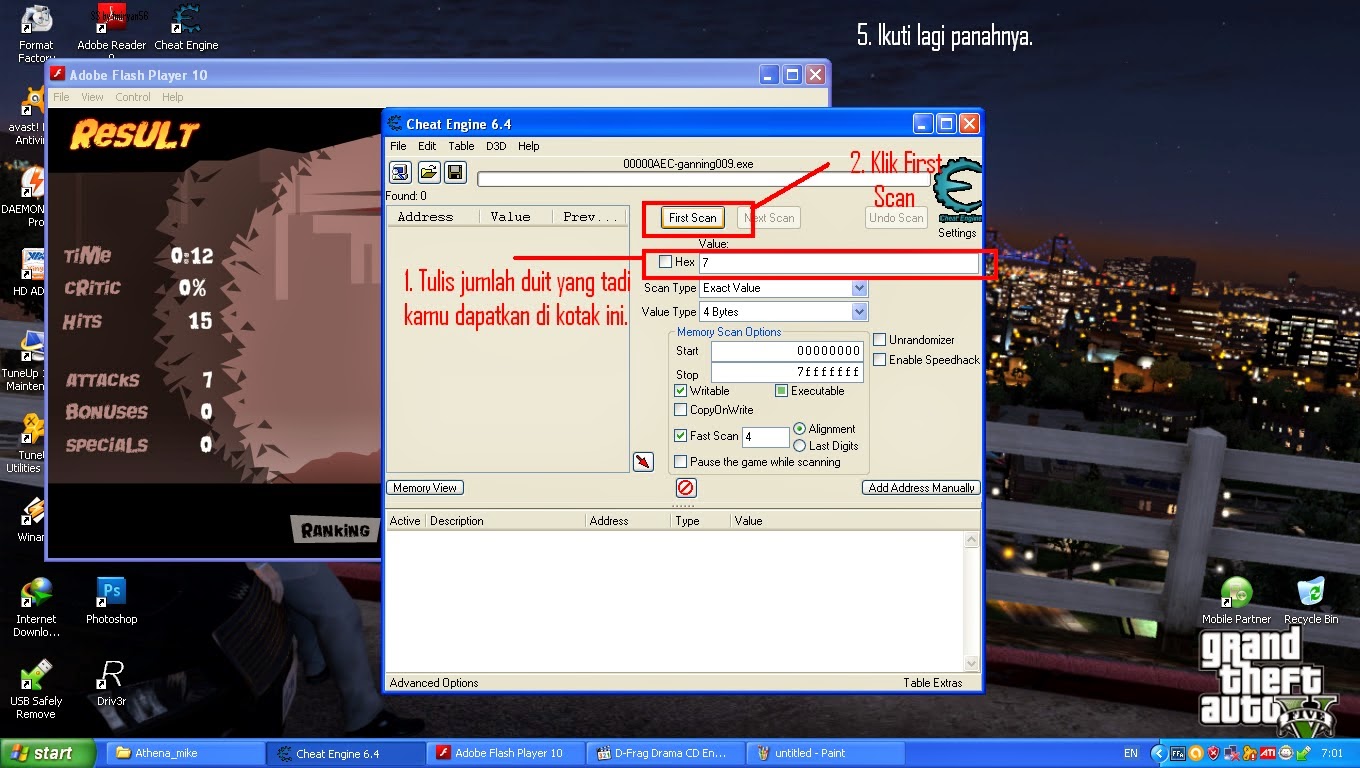Screen dimensions: 1360x768
Task: Toggle the Writable checkbox
Action: coord(681,391)
